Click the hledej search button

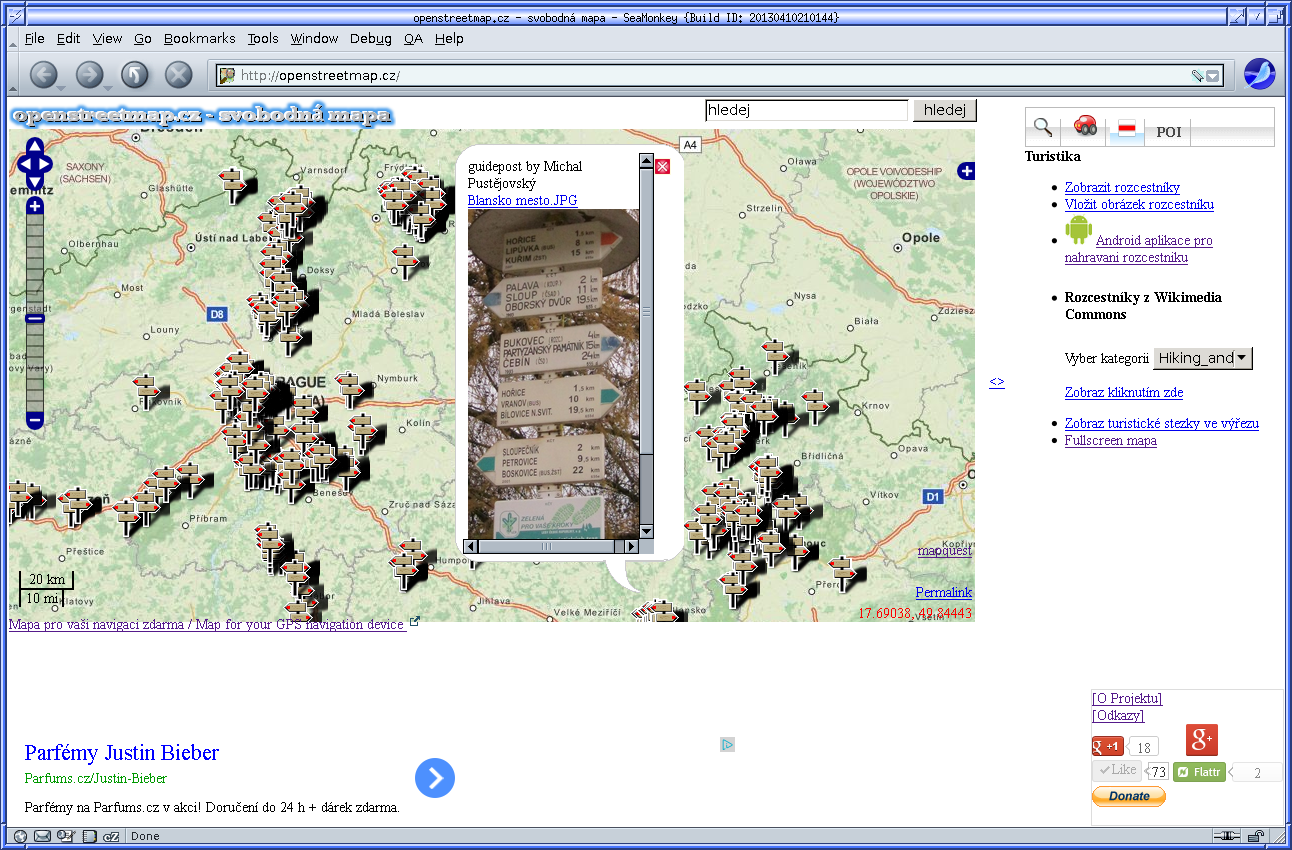point(944,110)
